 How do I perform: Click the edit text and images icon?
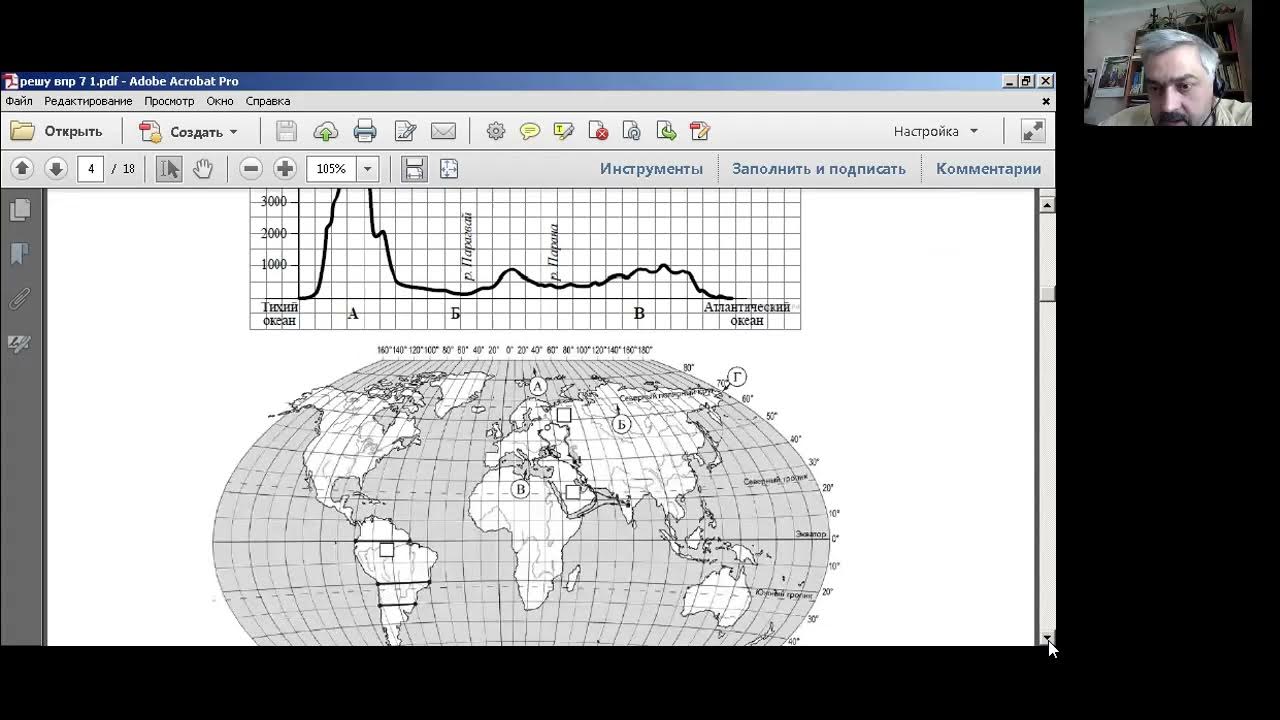point(405,131)
